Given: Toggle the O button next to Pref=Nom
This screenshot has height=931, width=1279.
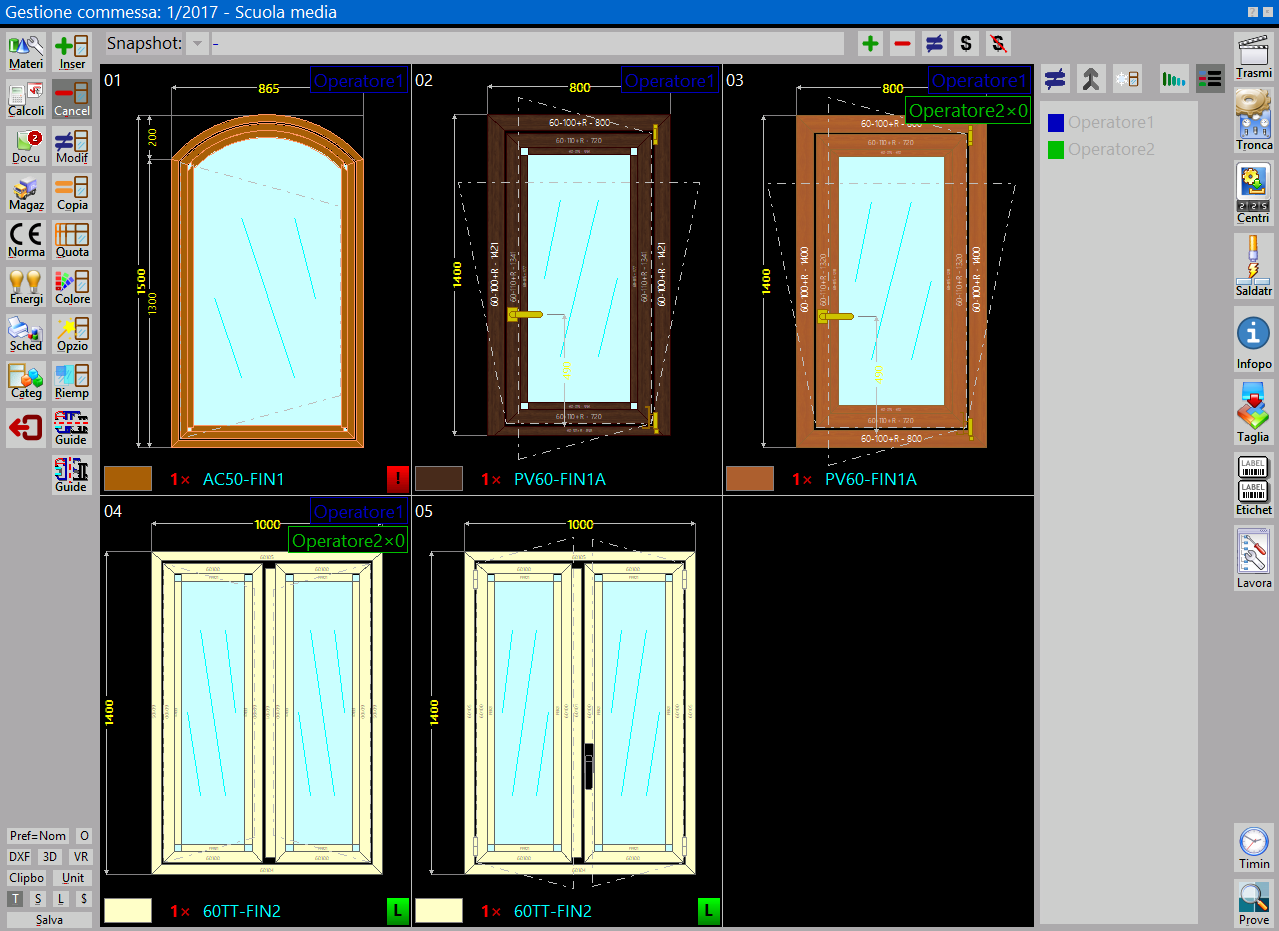Looking at the screenshot, I should pos(84,836).
